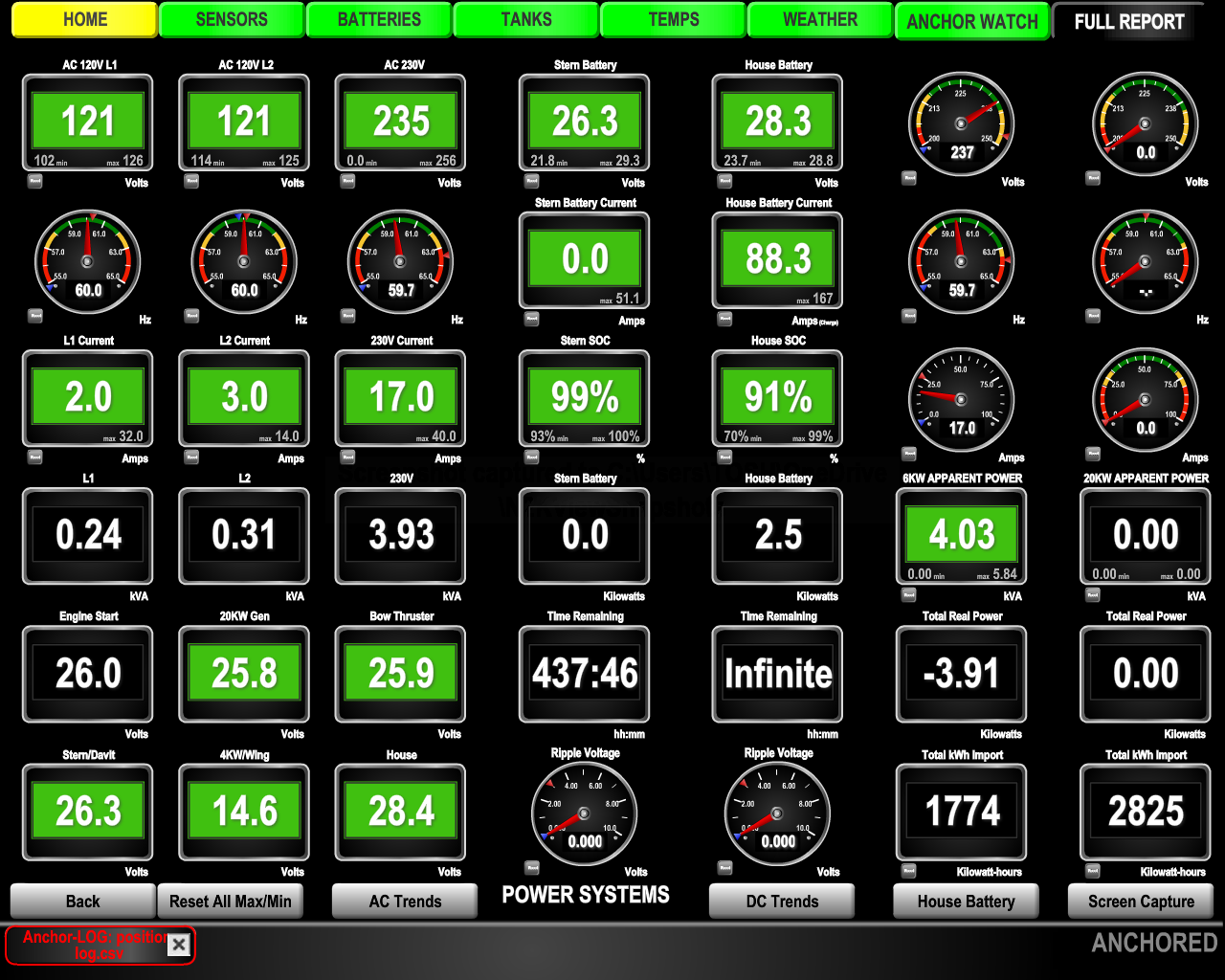Reset the 20KW 0.0 Amps dial gauge
This screenshot has width=1225, height=980.
[x=1093, y=453]
